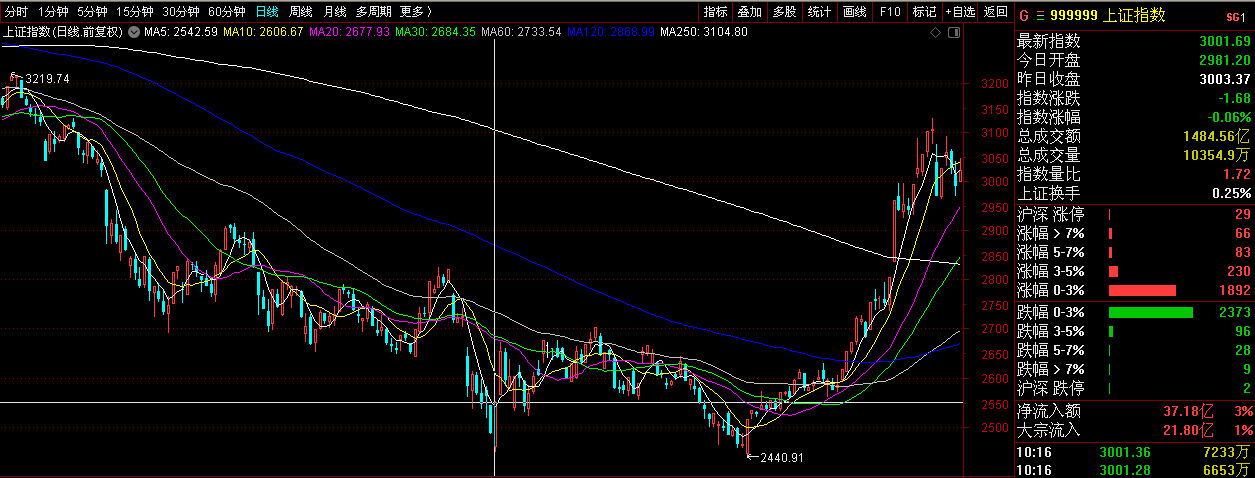Click the F10 company info button
Viewport: 1255px width, 478px height.
coord(889,12)
